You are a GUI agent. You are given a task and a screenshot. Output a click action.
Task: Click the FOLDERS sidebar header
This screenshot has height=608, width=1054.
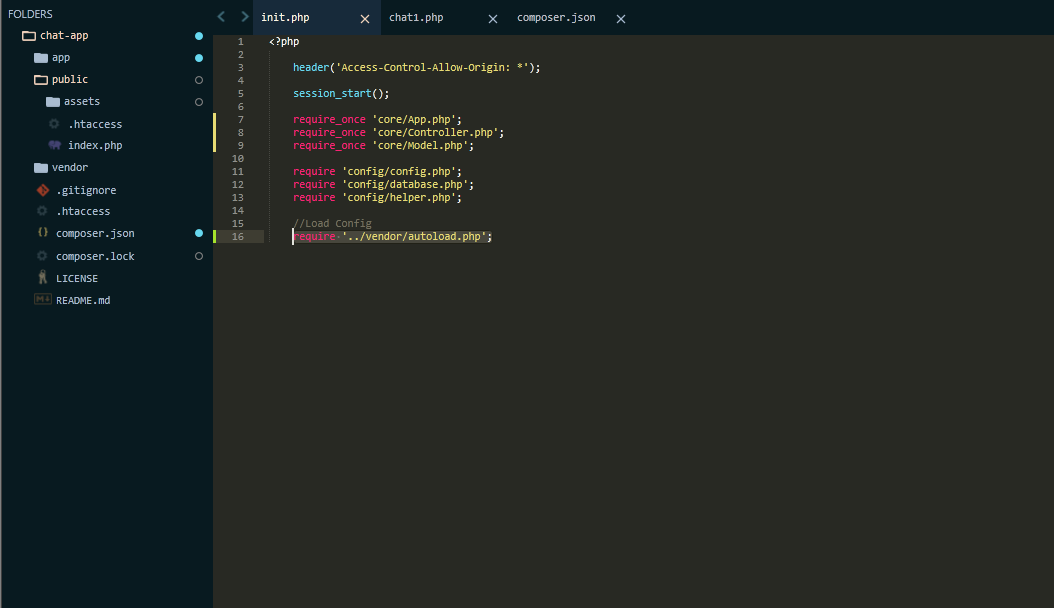(30, 13)
